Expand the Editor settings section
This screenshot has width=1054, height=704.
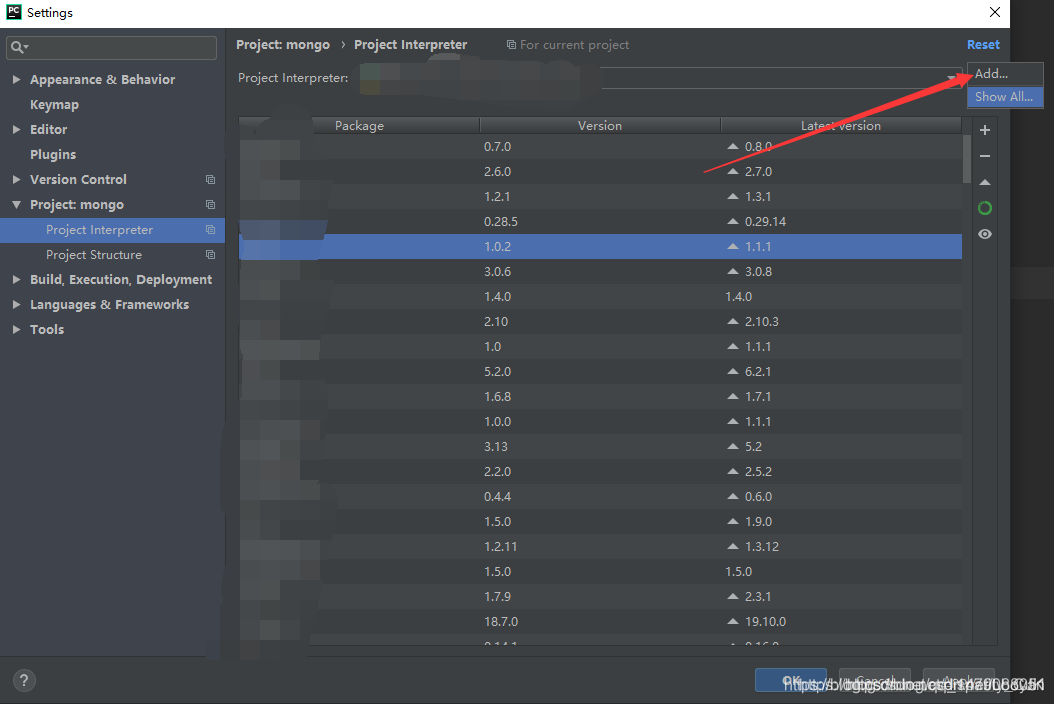tap(16, 129)
